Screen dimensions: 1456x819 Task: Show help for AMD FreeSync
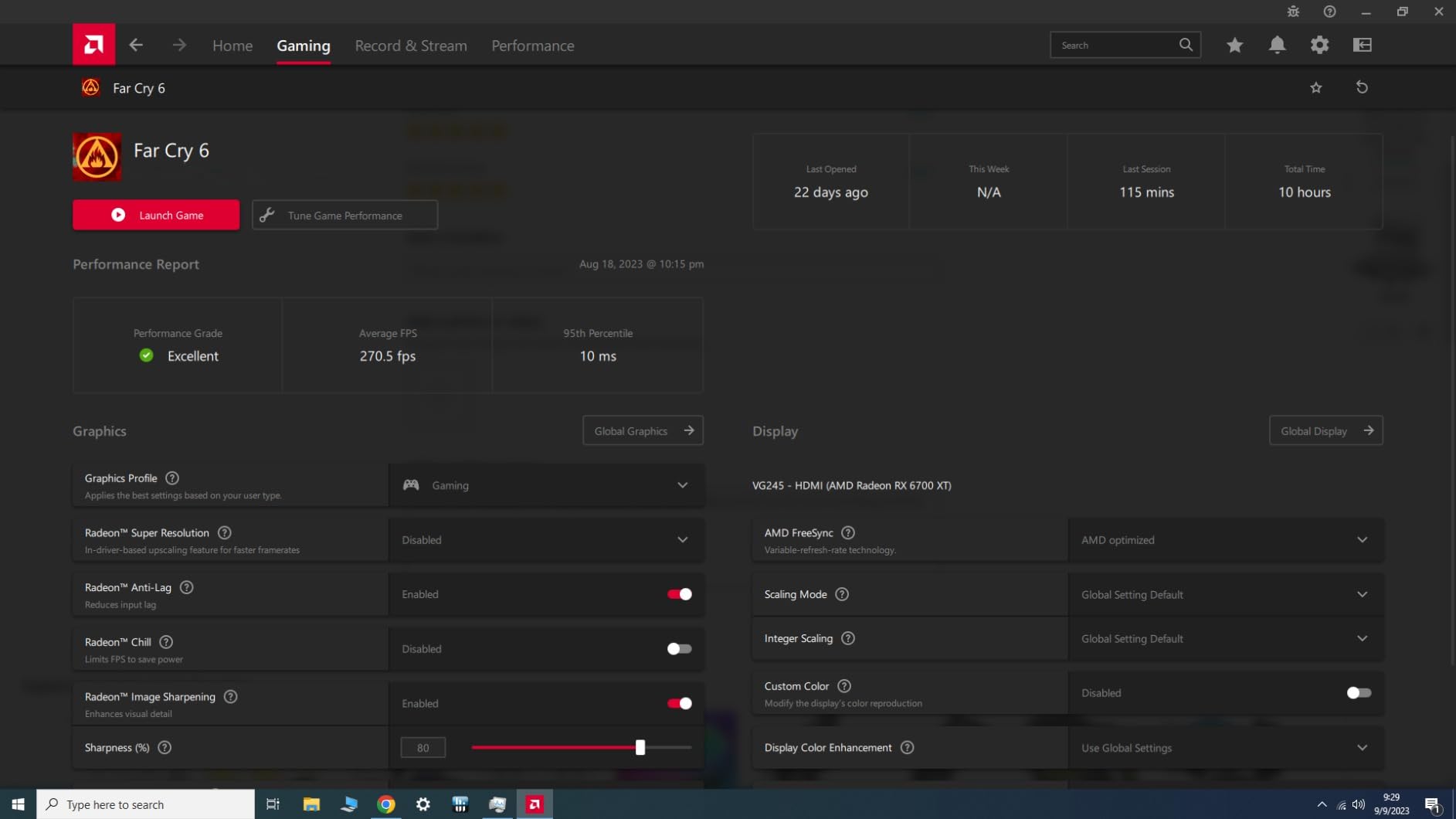[x=847, y=532]
